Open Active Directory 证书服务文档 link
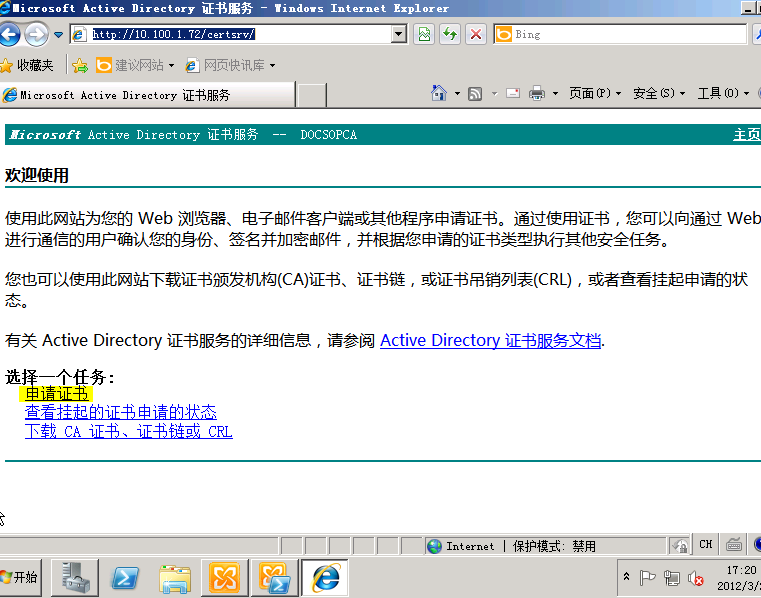The height and width of the screenshot is (598, 761). click(x=490, y=340)
